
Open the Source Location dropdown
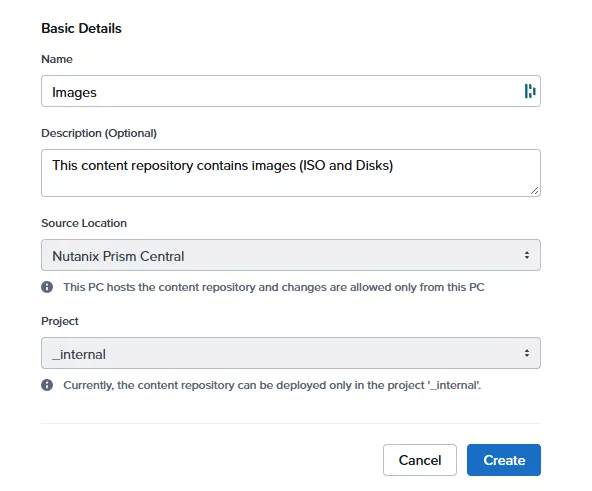coord(291,255)
